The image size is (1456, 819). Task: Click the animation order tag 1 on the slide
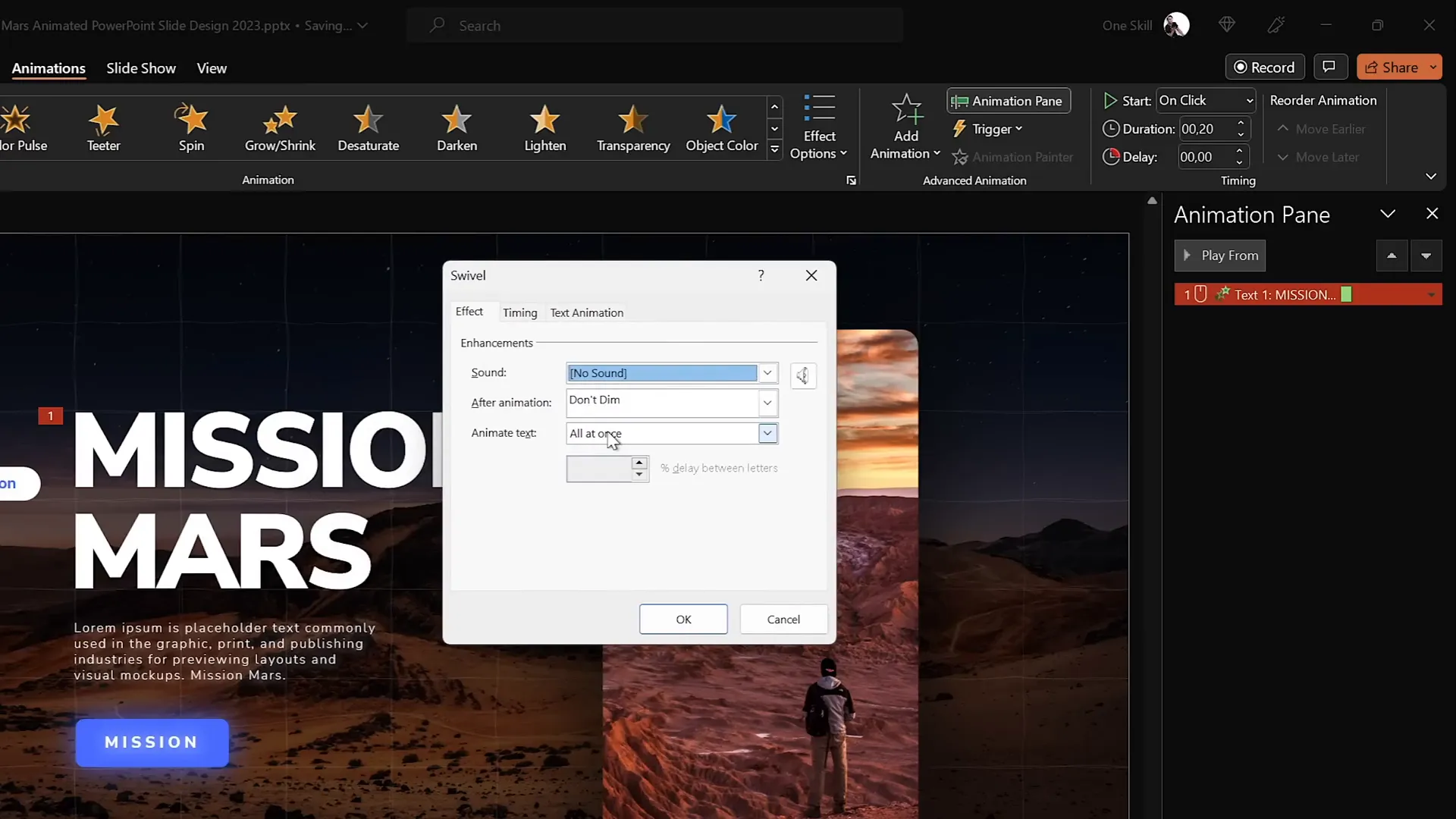pyautogui.click(x=50, y=416)
